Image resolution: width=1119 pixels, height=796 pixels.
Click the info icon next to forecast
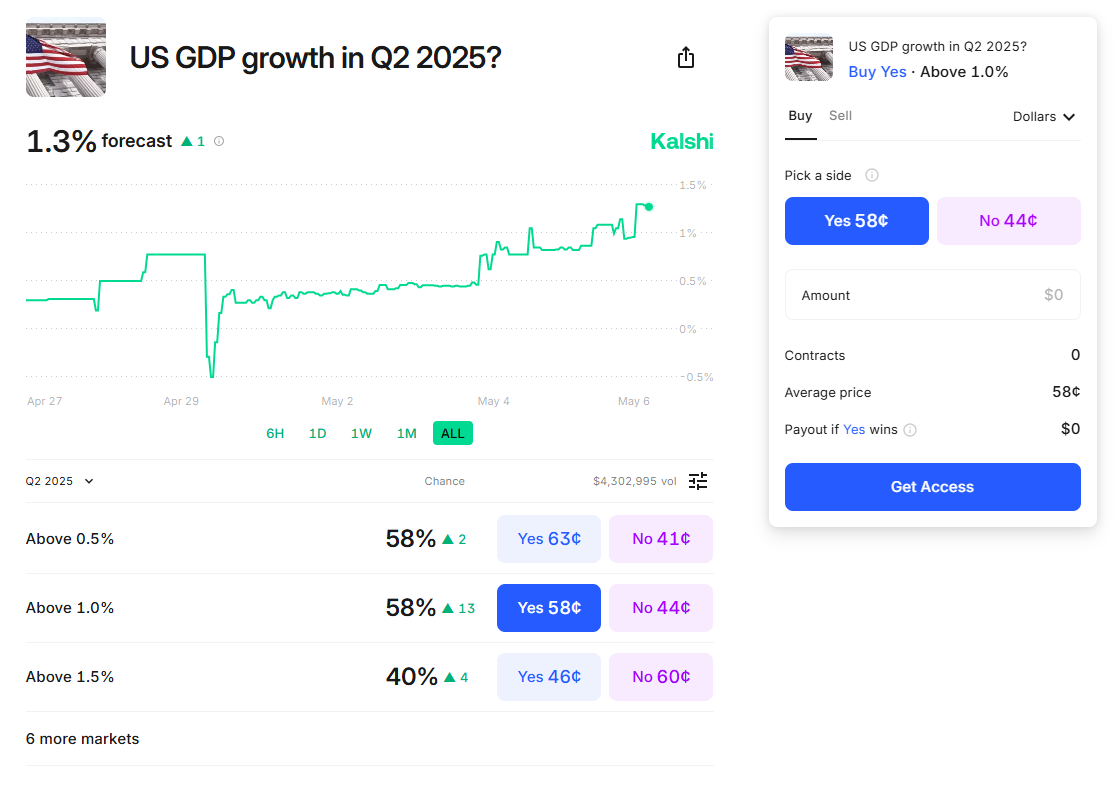click(219, 141)
